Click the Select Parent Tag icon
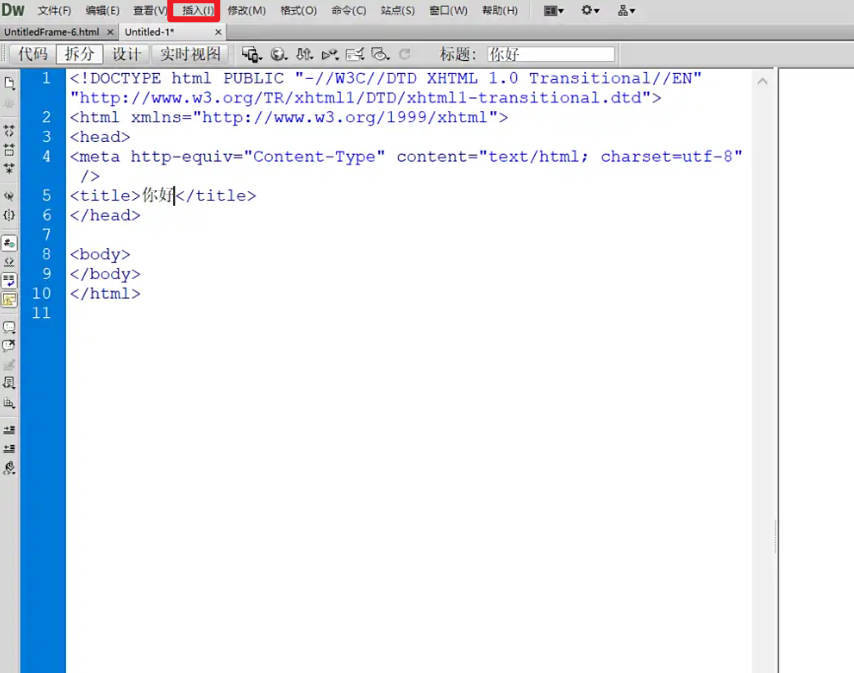The height and width of the screenshot is (673, 854). pyautogui.click(x=9, y=196)
